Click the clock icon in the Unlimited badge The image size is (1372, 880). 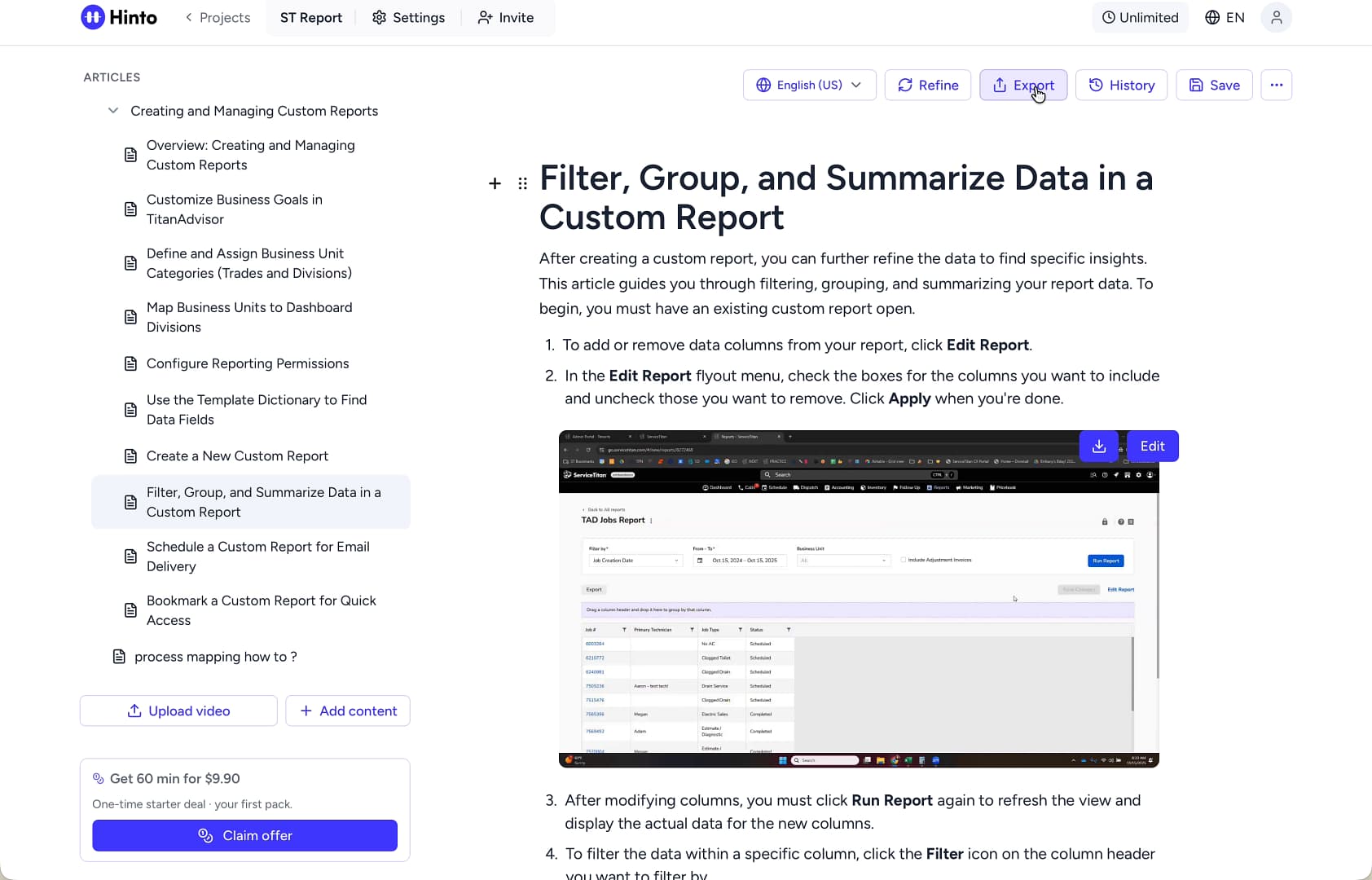tap(1108, 17)
